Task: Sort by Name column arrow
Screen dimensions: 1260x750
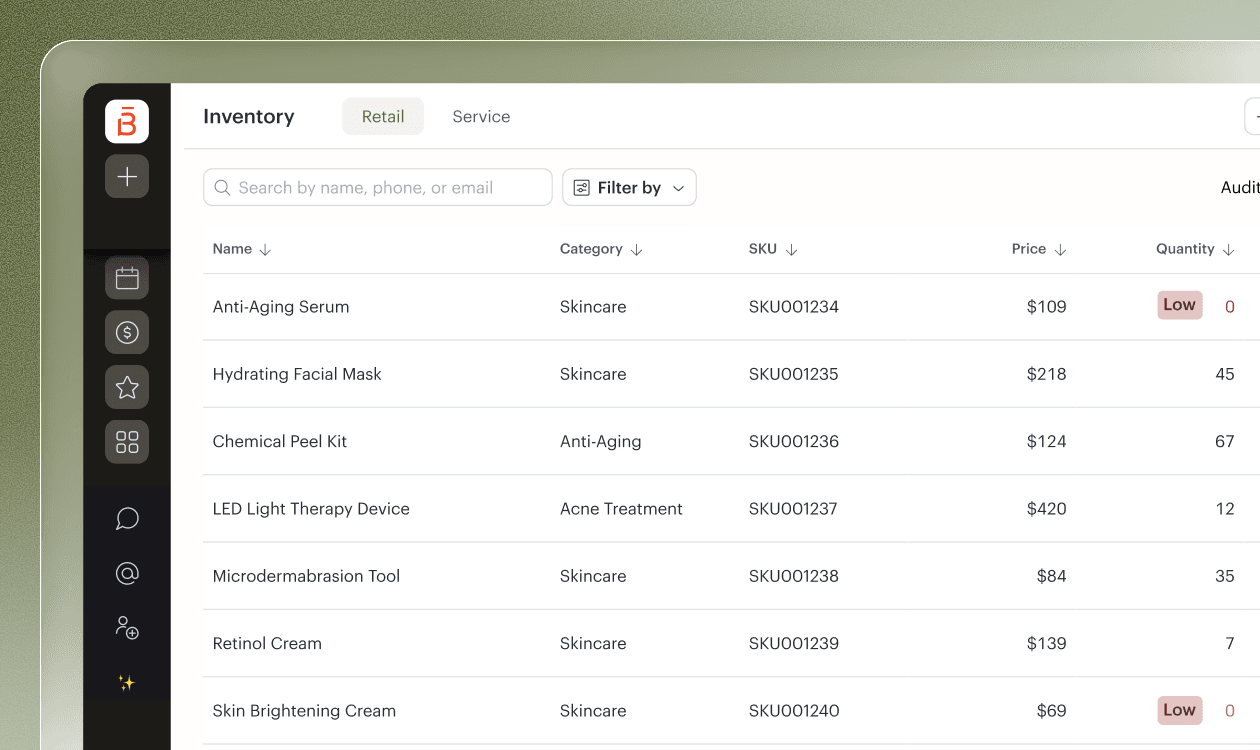Action: coord(265,250)
